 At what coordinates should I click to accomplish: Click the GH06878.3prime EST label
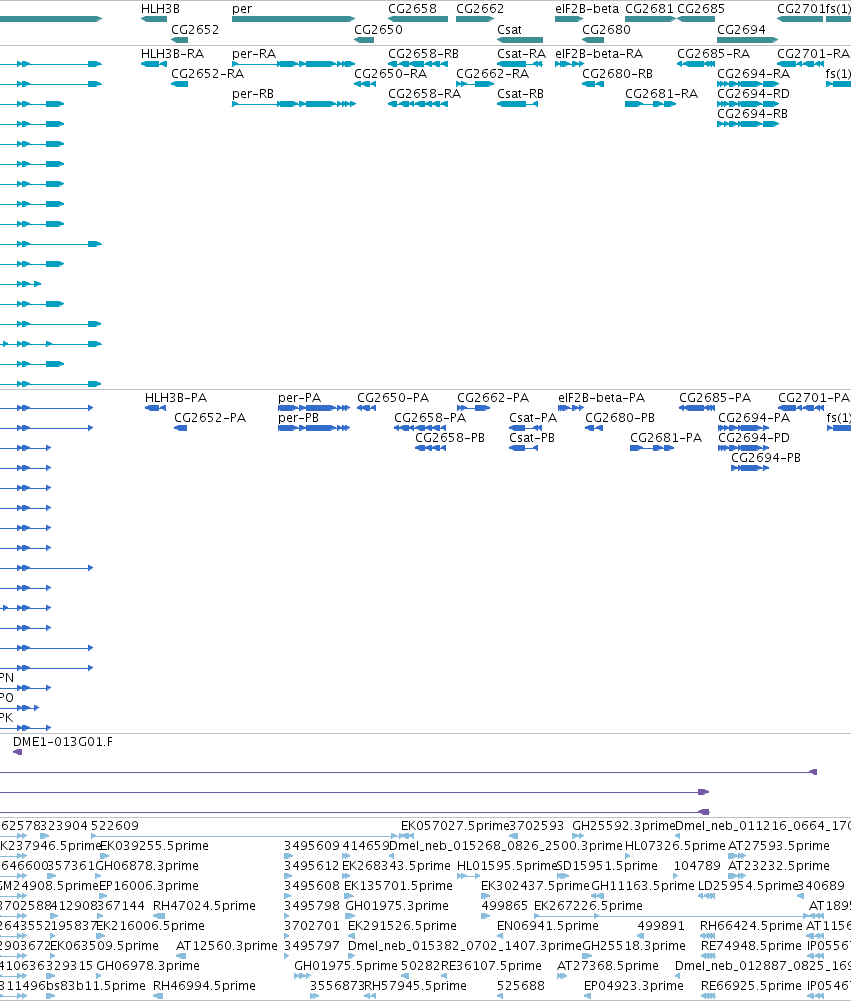(x=147, y=866)
